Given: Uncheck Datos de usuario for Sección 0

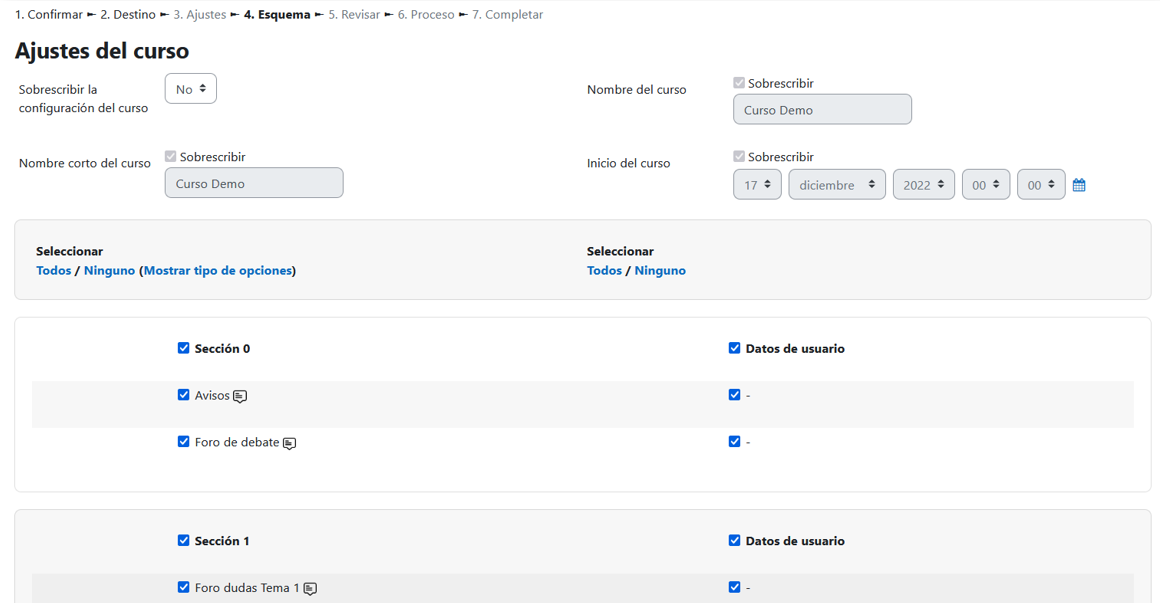Looking at the screenshot, I should pos(734,348).
